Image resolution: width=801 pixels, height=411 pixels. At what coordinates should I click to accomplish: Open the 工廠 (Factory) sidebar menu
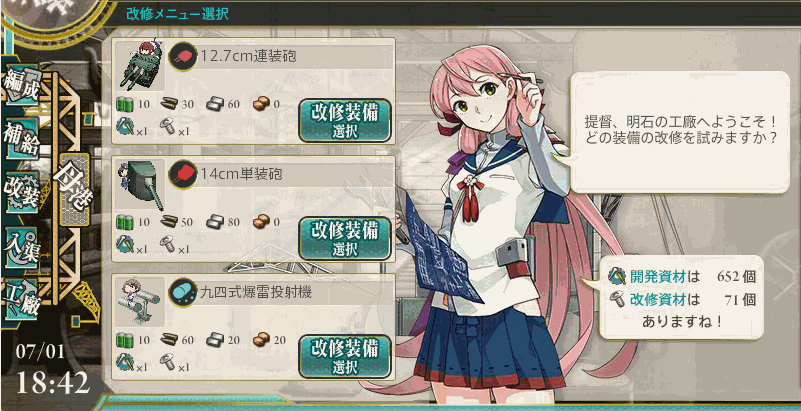(x=21, y=301)
